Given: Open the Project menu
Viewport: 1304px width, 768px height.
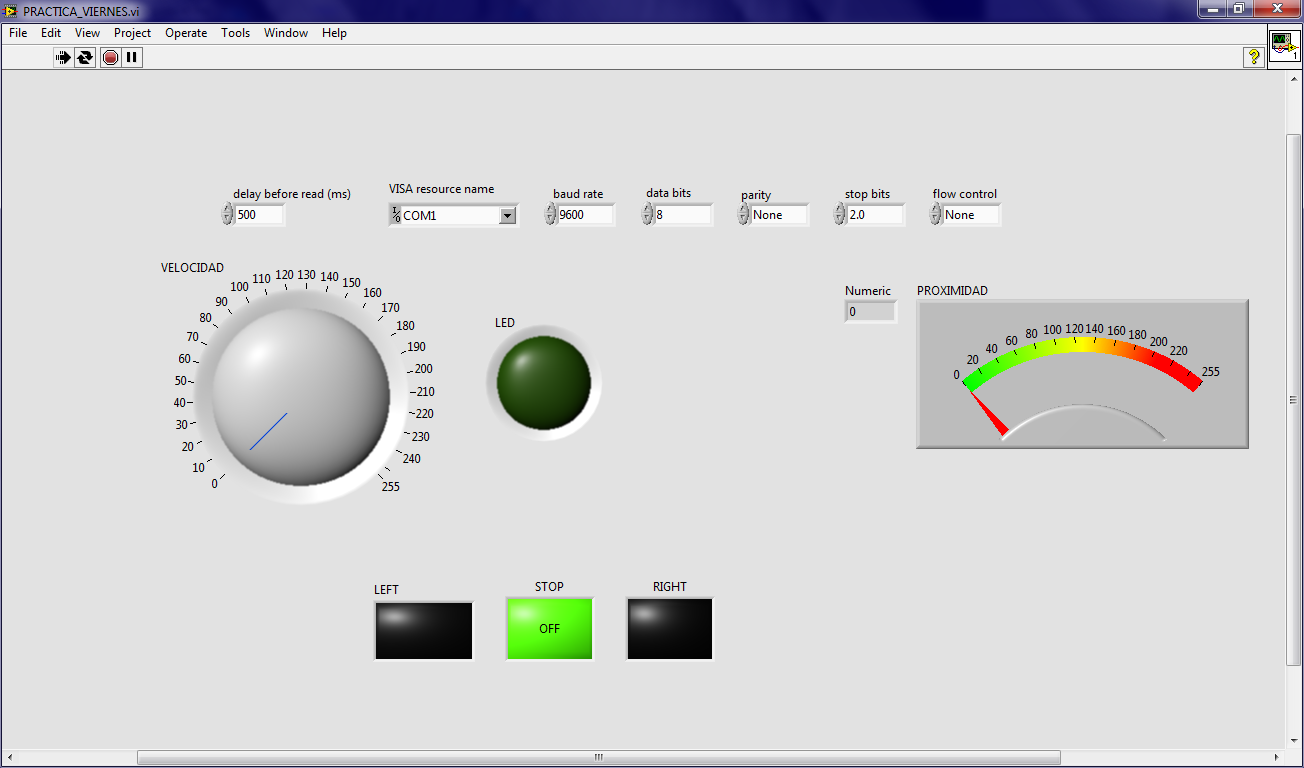Looking at the screenshot, I should tap(132, 33).
